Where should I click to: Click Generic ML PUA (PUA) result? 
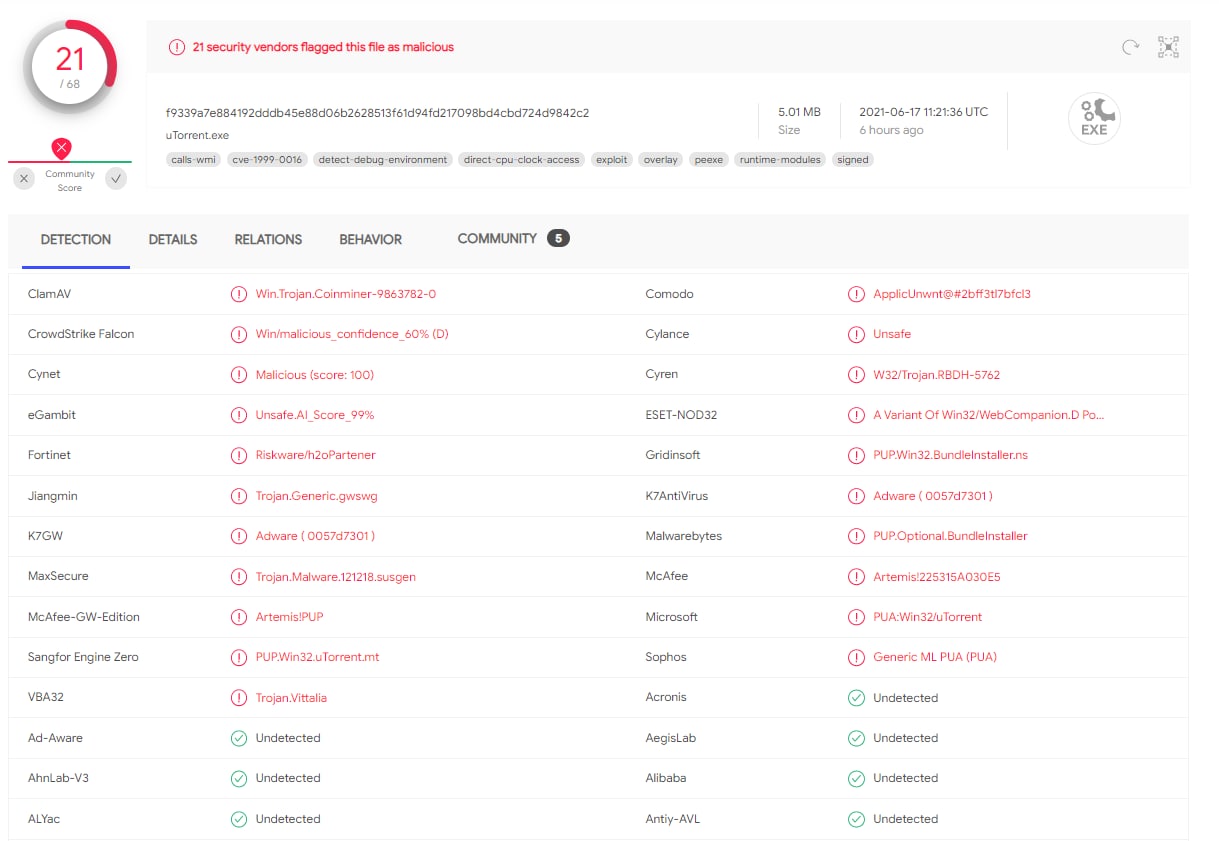coord(935,657)
